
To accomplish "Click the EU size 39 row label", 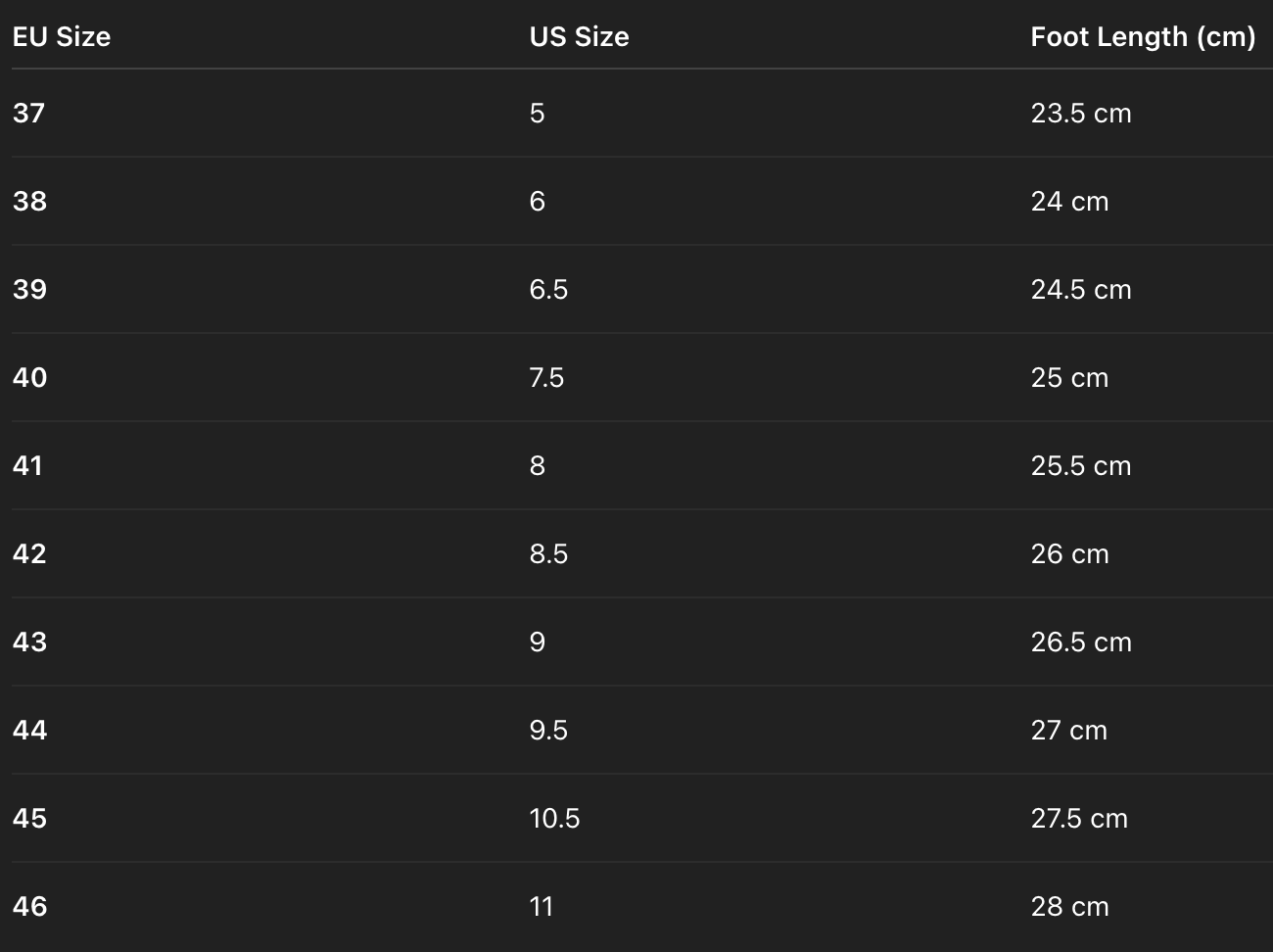I will click(x=29, y=290).
